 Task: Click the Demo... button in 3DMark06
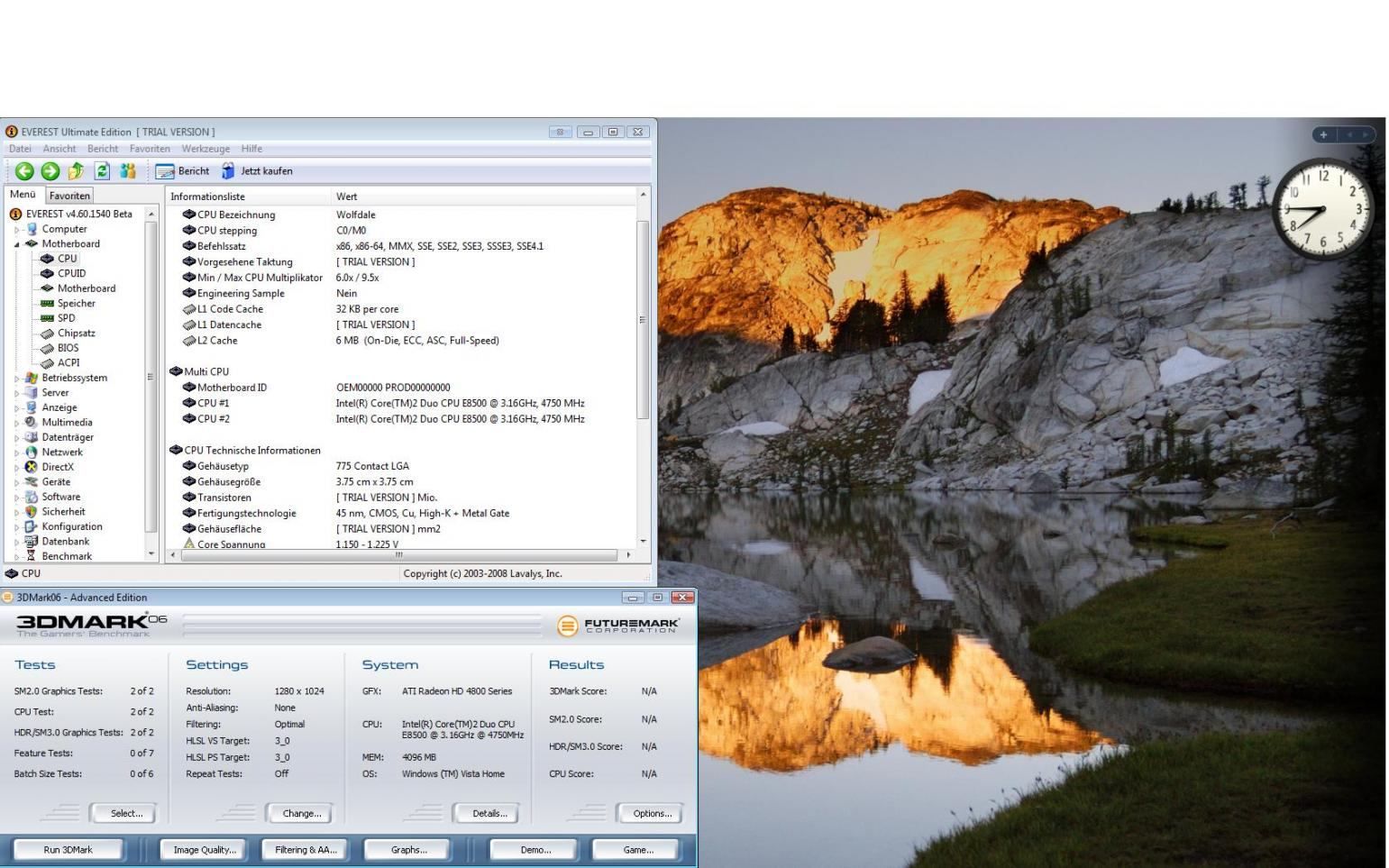click(535, 850)
